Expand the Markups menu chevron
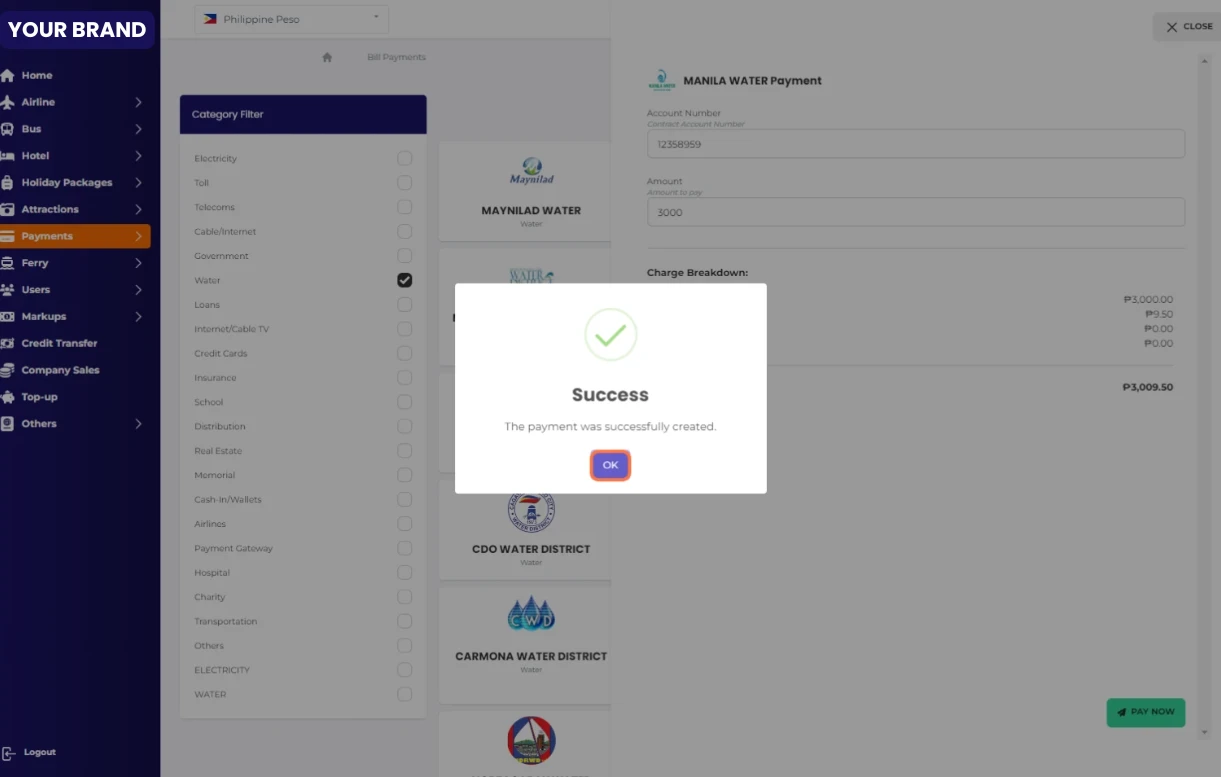The height and width of the screenshot is (777, 1221). click(138, 317)
